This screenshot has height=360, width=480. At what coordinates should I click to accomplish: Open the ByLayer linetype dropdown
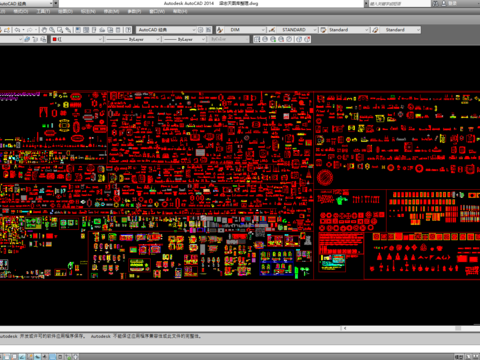pyautogui.click(x=133, y=39)
